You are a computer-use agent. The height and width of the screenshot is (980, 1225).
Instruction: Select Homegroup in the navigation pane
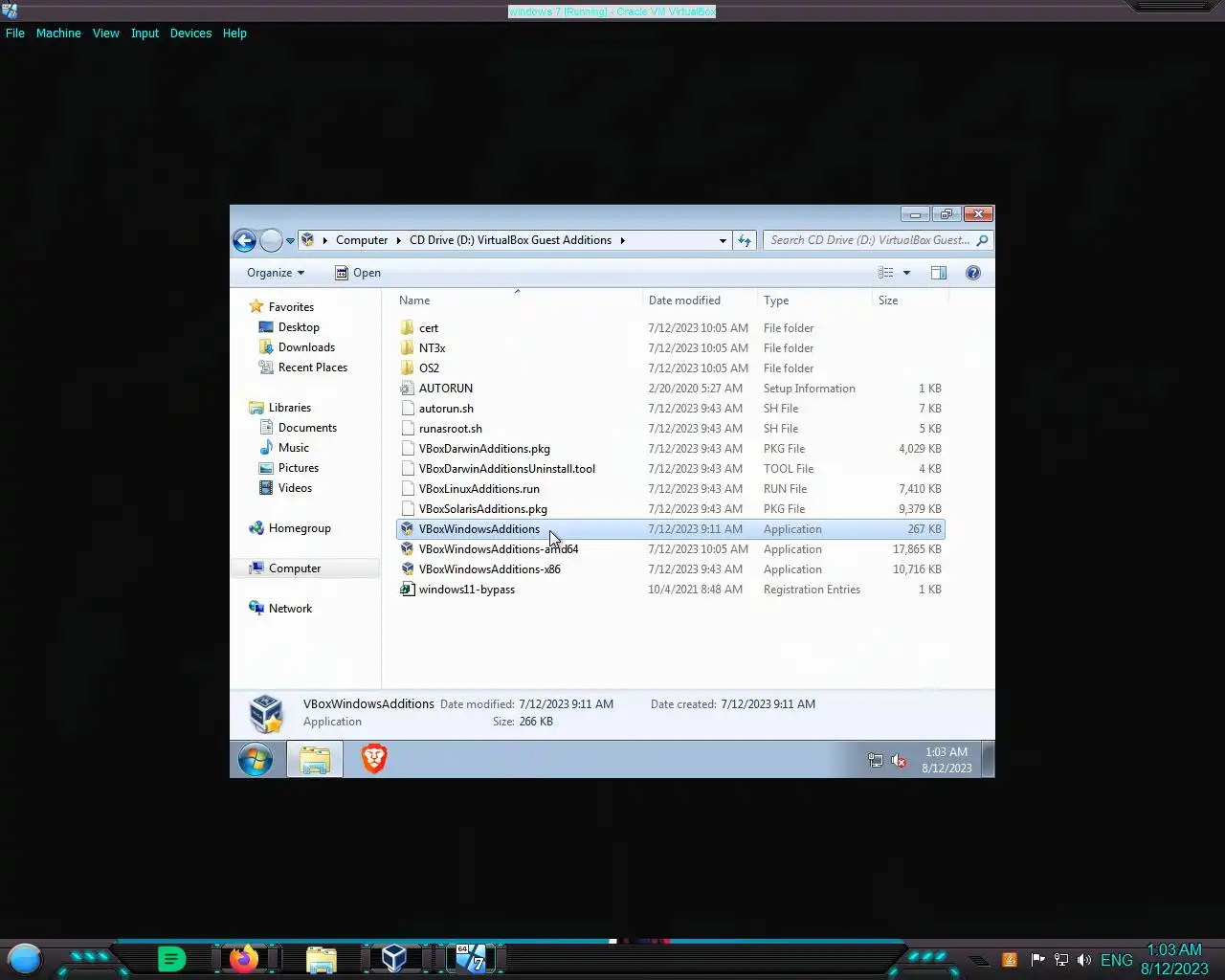[300, 528]
